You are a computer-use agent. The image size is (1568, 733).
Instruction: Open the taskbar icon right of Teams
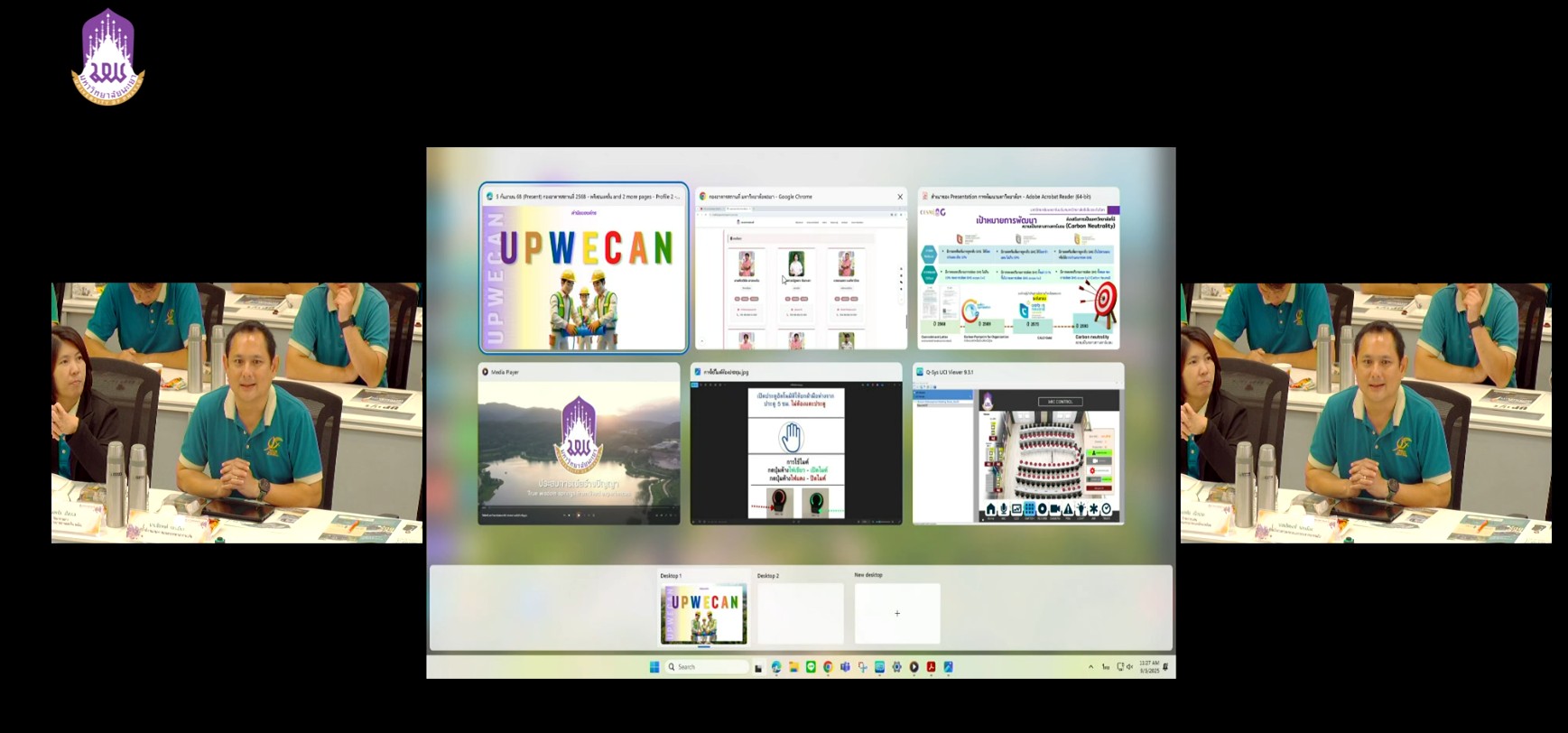click(862, 667)
